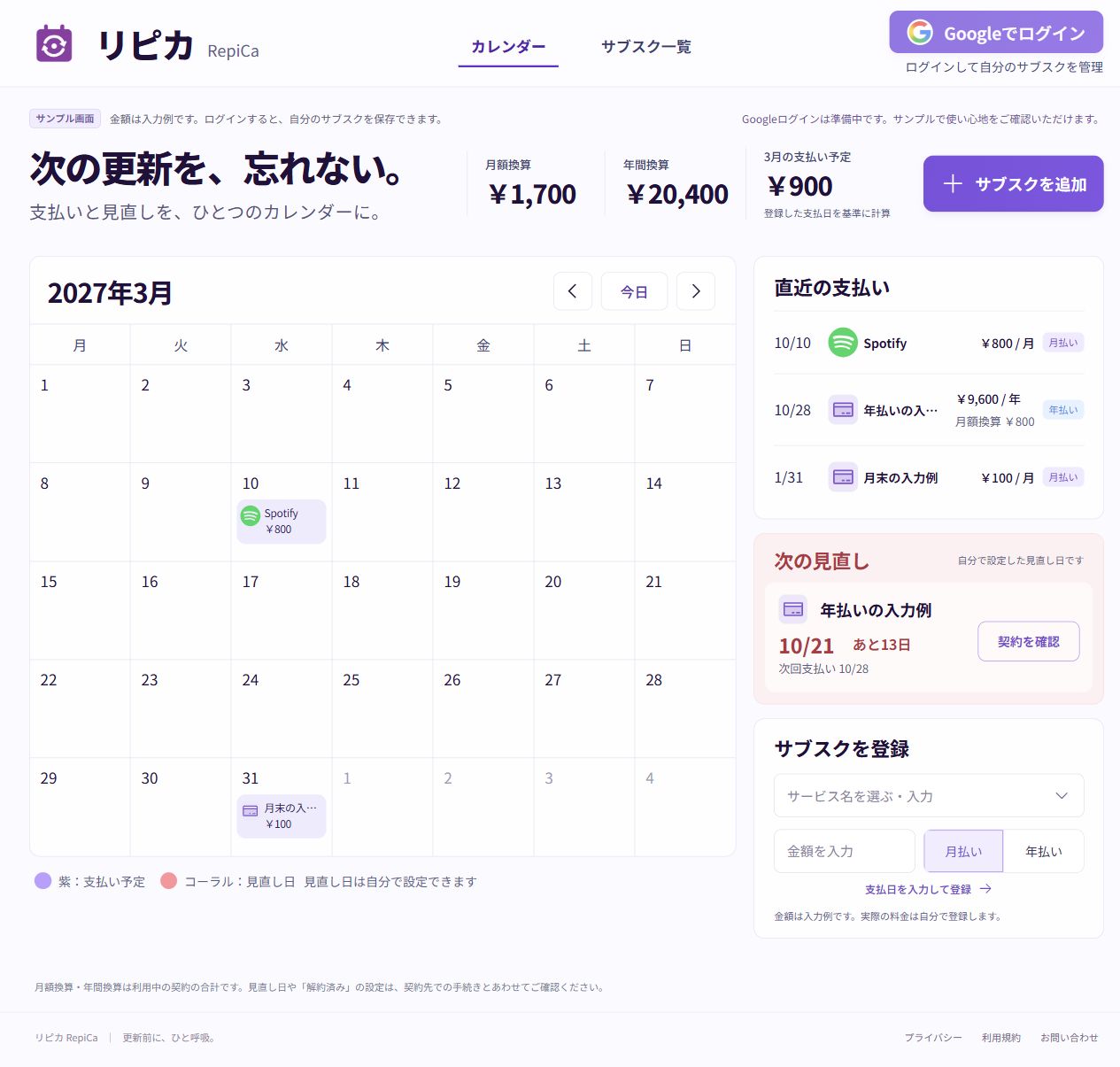1120x1067 pixels.
Task: Switch to the サブスク一覧 tab
Action: pyautogui.click(x=646, y=47)
